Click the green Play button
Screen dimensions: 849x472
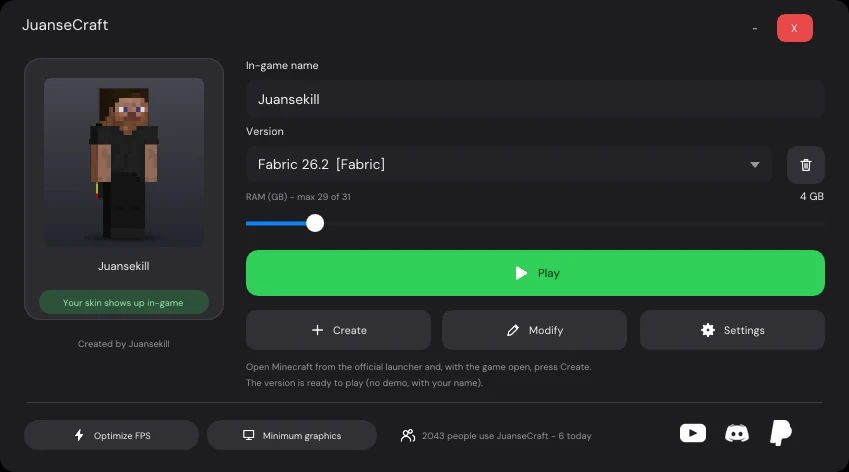coord(535,273)
